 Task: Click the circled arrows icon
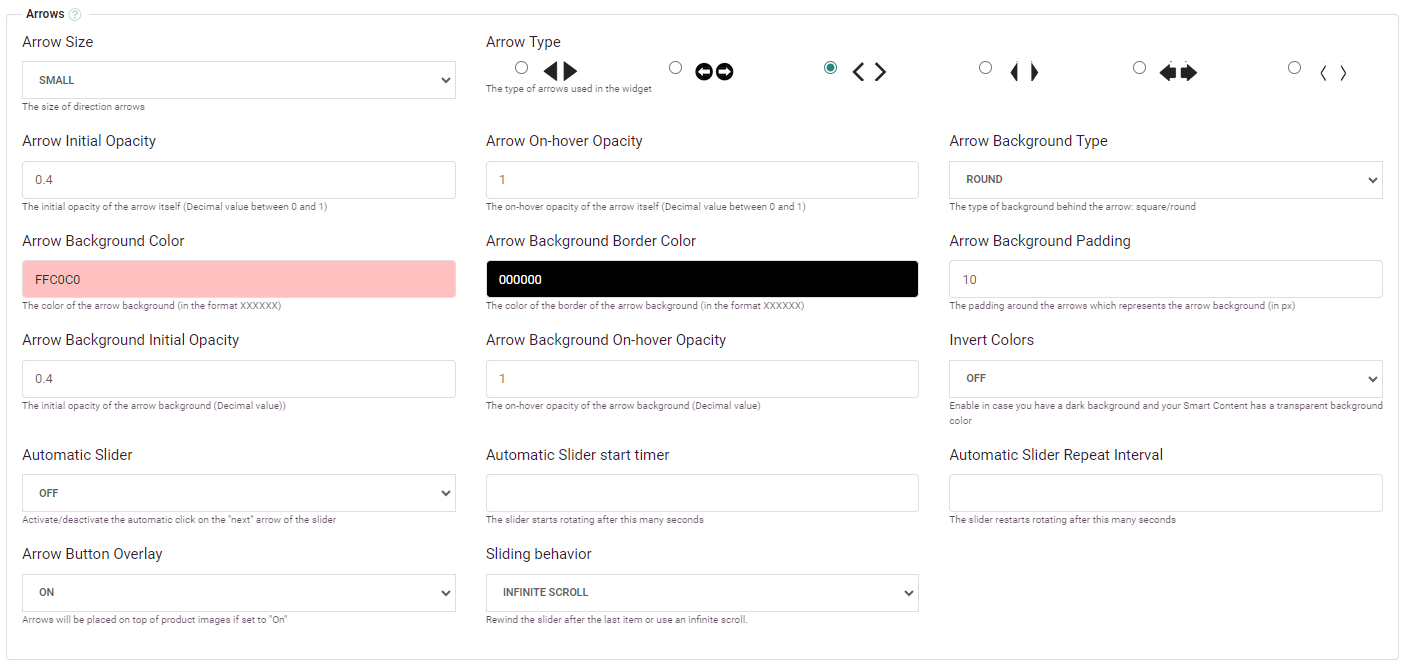pyautogui.click(x=714, y=72)
